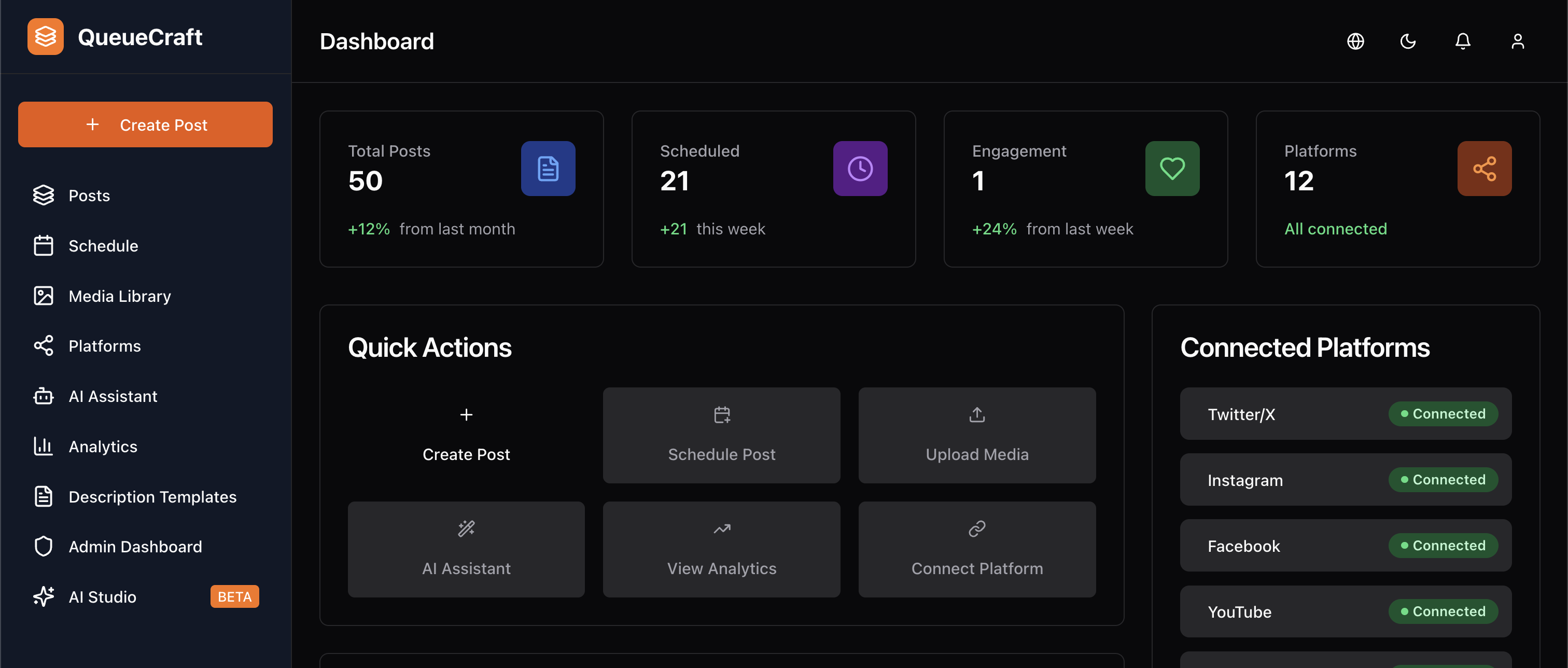Screen dimensions: 1568x668
Task: Click upload arrow icon in Upload Media tile
Action: point(977,415)
